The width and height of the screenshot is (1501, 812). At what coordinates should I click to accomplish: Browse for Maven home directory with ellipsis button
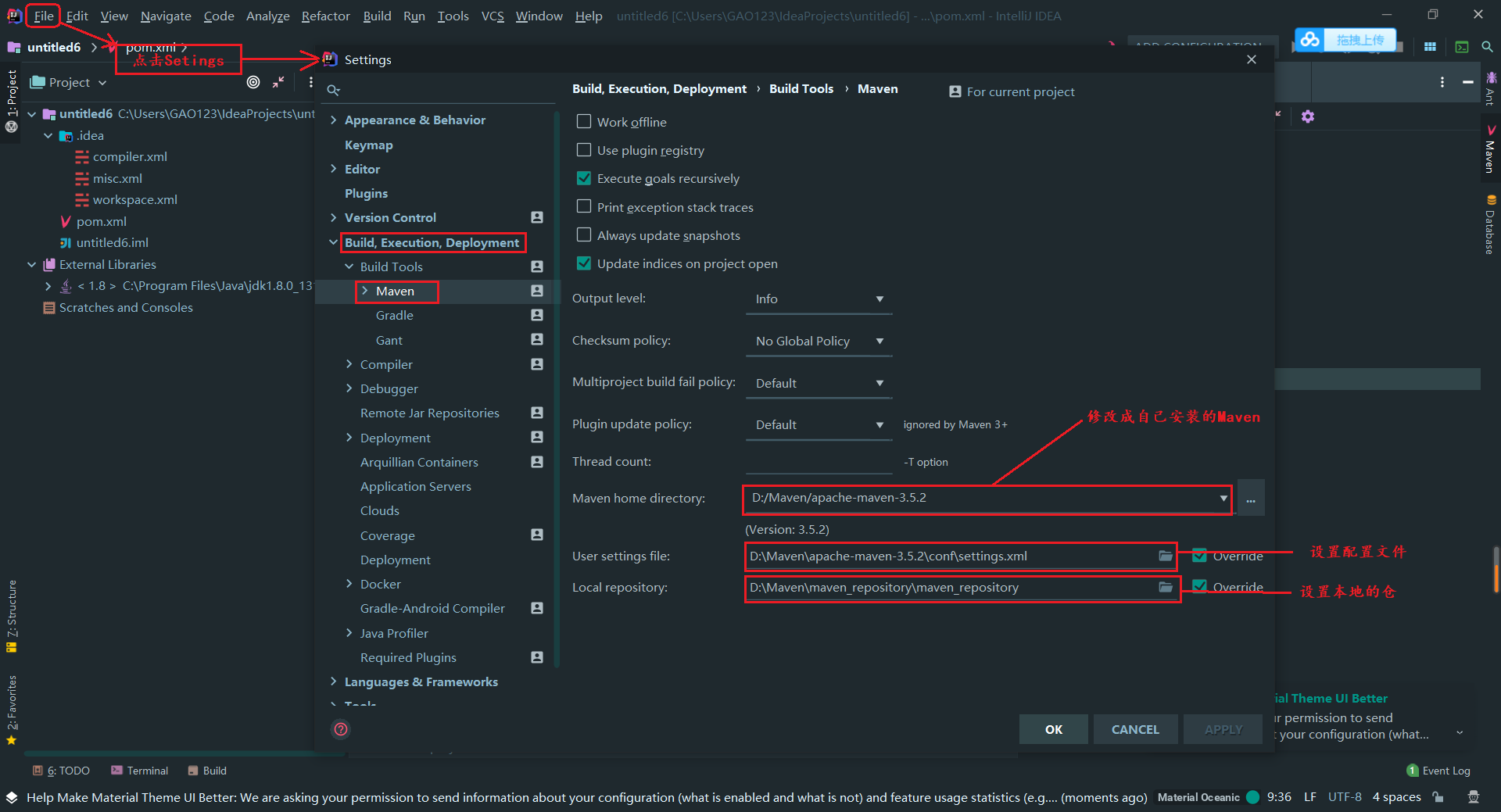pos(1251,499)
